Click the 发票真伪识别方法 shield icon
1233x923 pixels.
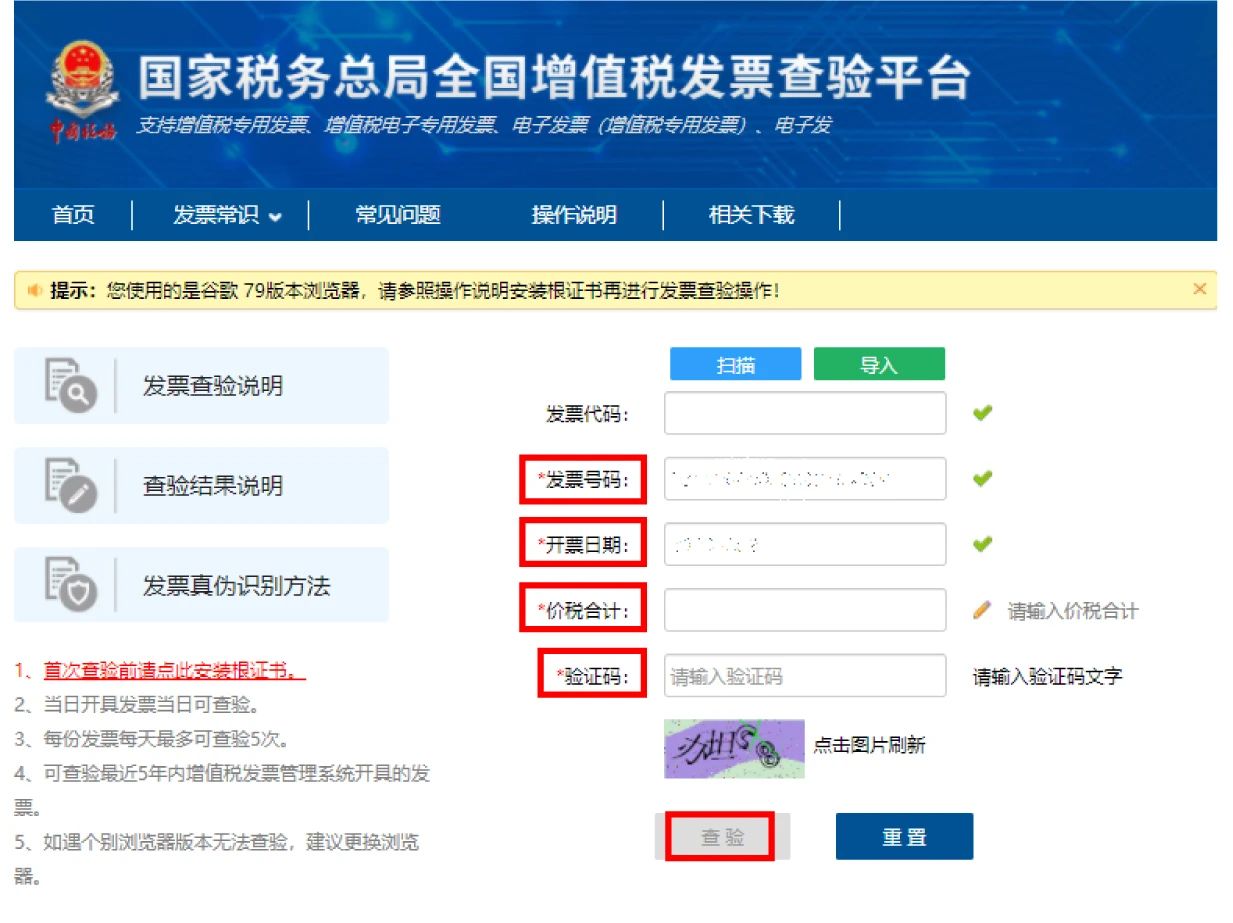[71, 586]
